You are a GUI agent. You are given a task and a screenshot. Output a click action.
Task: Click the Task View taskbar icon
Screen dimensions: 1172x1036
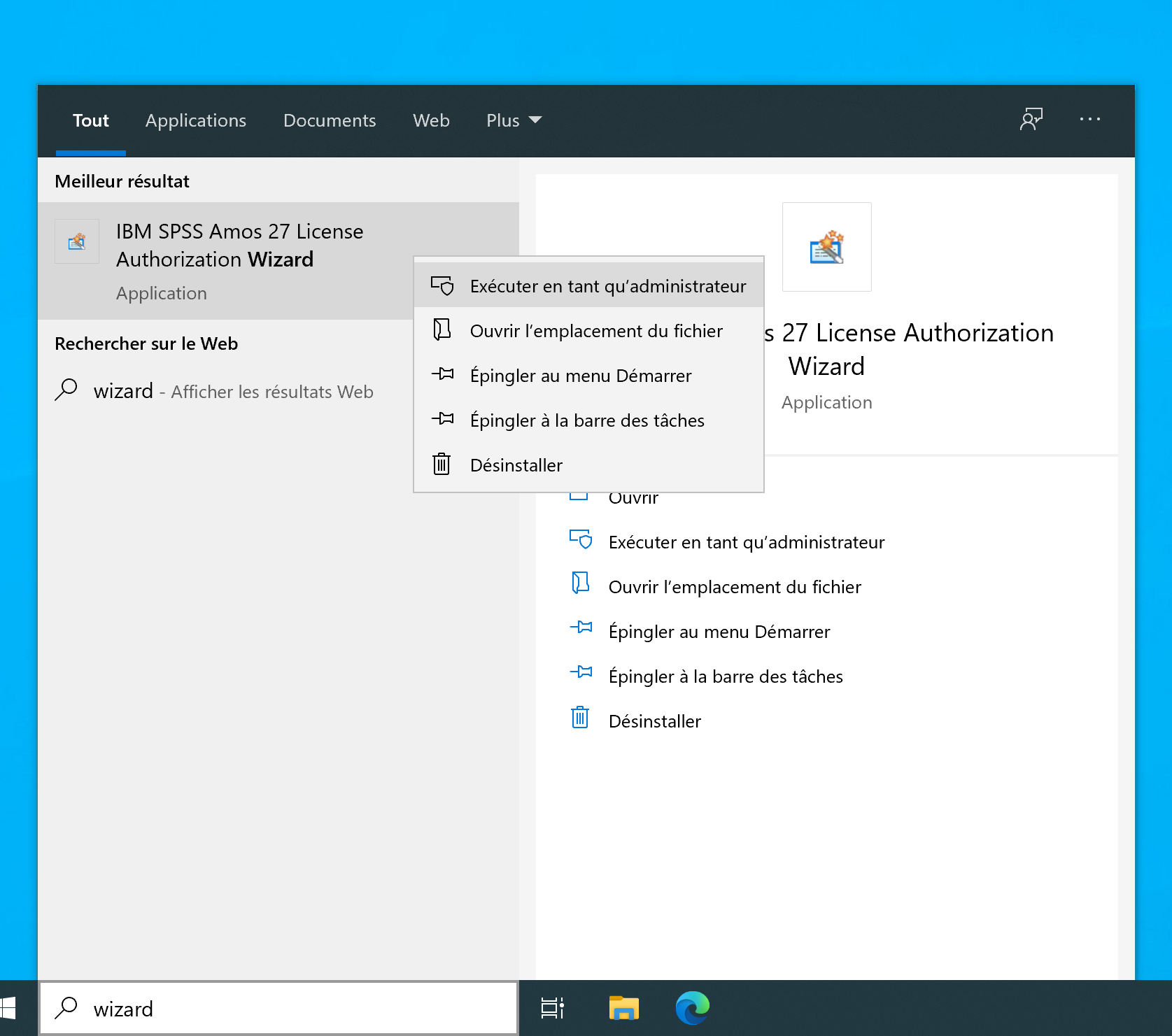(552, 1008)
